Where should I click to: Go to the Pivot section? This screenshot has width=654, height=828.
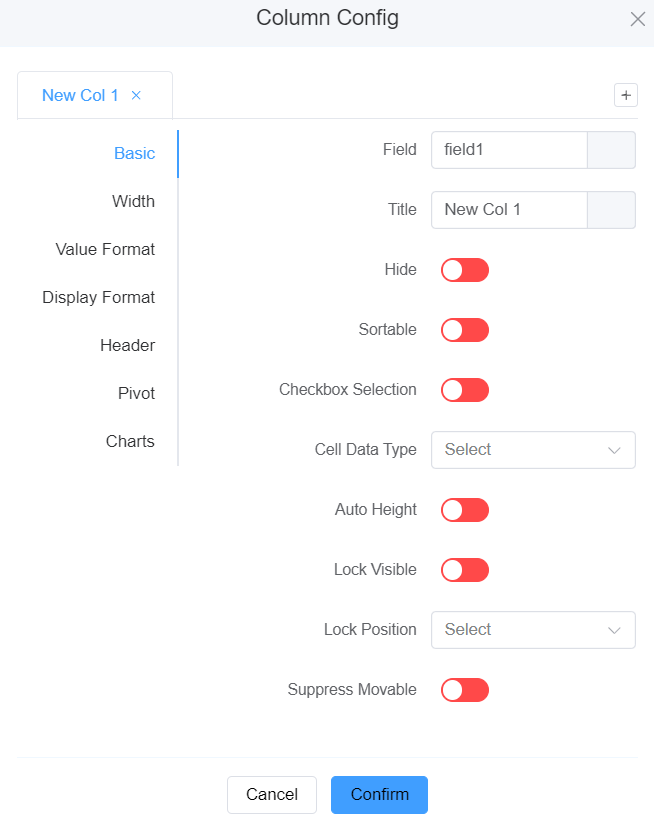point(136,394)
